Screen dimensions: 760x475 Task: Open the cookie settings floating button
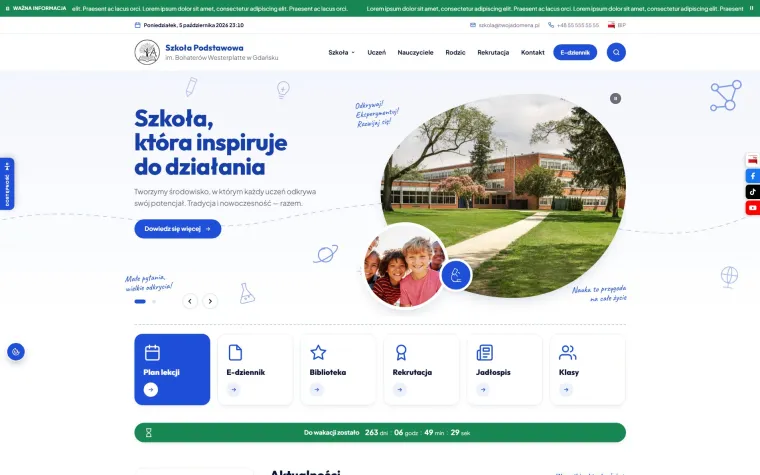click(x=16, y=352)
